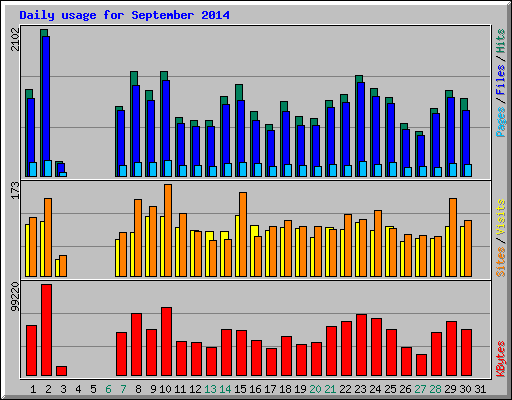Click green weekend day label 27
Viewport: 512px width, 400px height.
420,389
